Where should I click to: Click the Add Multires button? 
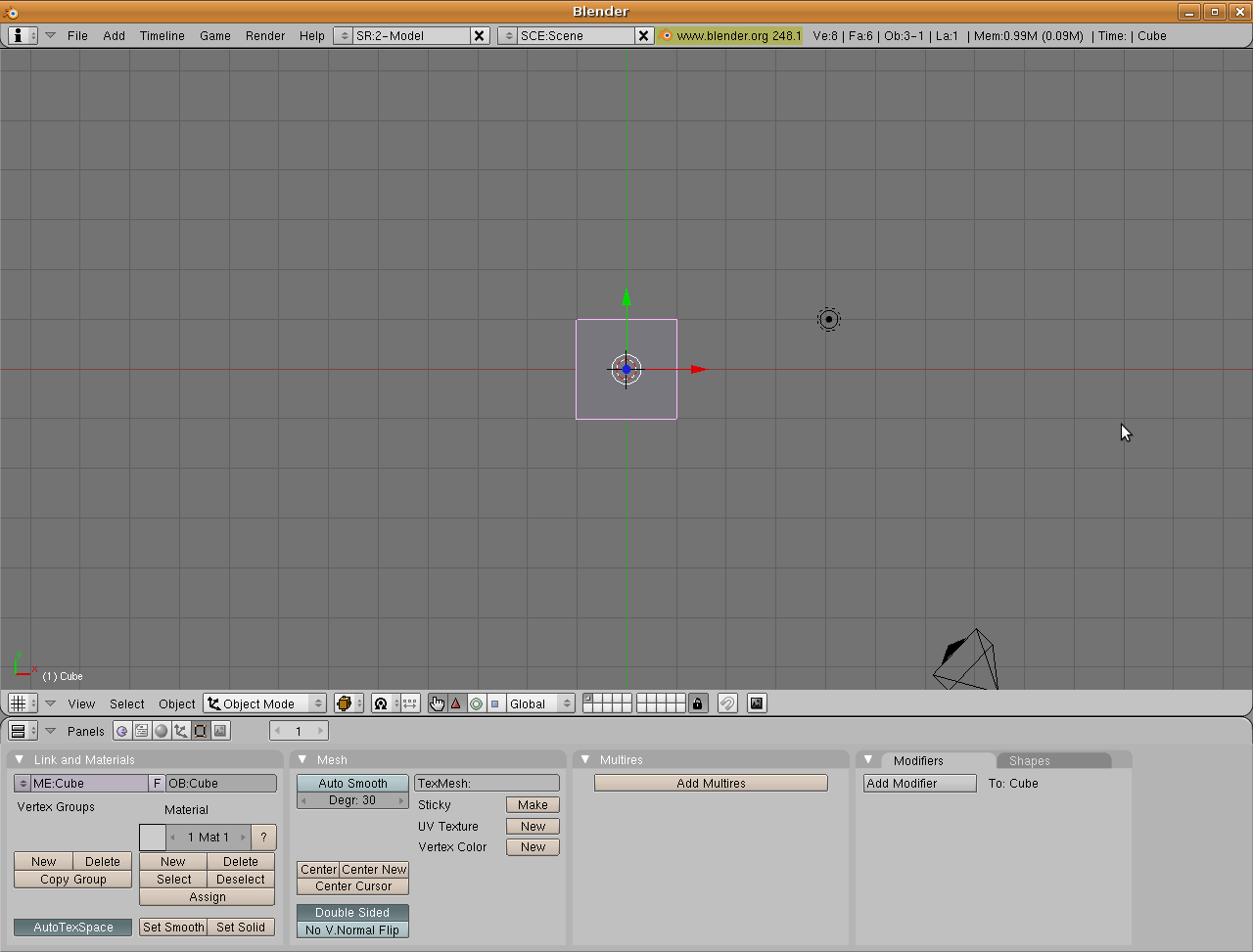tap(710, 783)
